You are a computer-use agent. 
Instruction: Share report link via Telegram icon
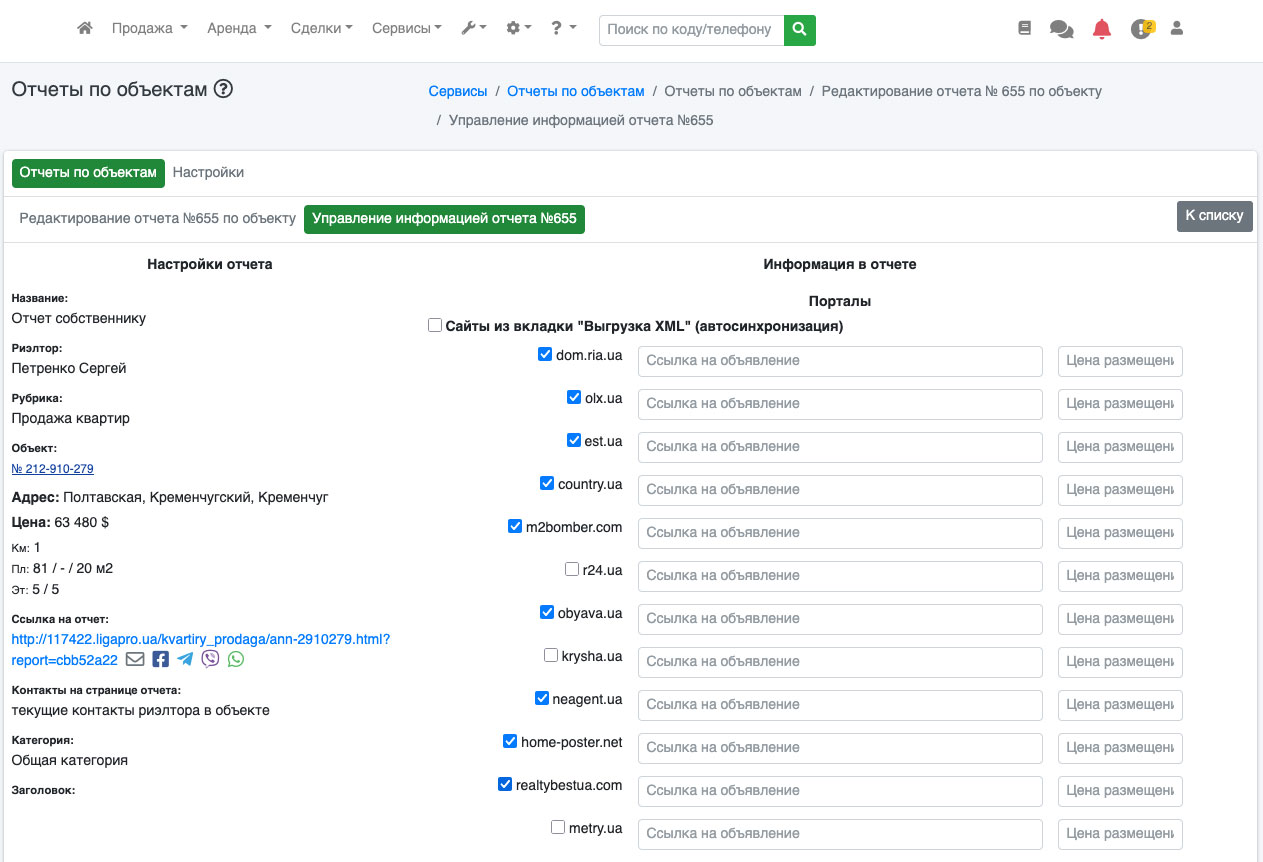coord(185,659)
